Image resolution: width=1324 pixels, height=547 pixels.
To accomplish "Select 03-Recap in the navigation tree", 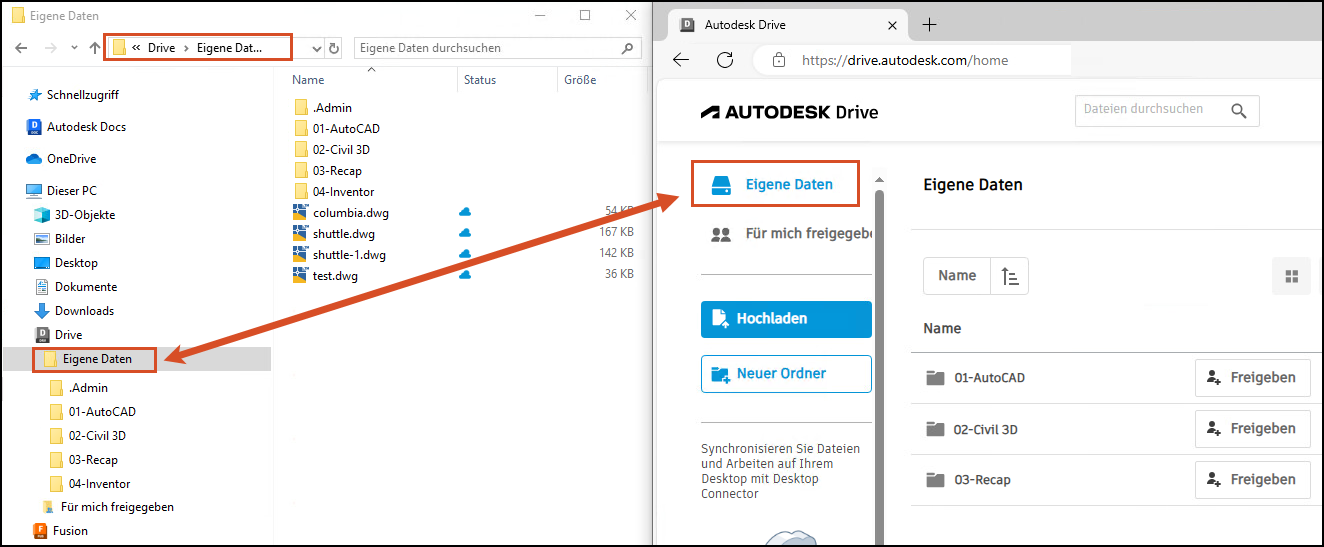I will pos(84,460).
